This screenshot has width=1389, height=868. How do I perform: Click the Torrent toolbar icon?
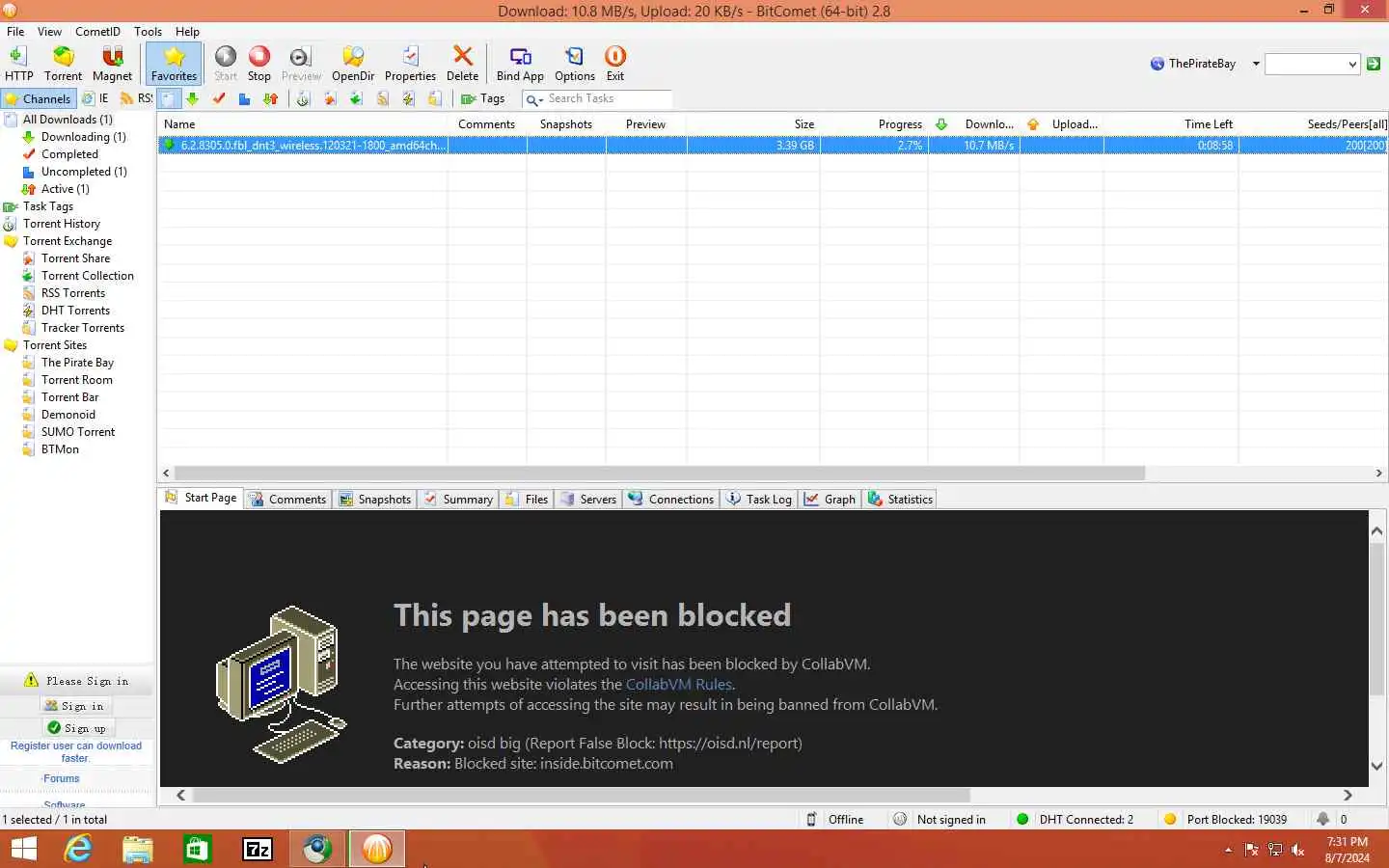(x=63, y=64)
